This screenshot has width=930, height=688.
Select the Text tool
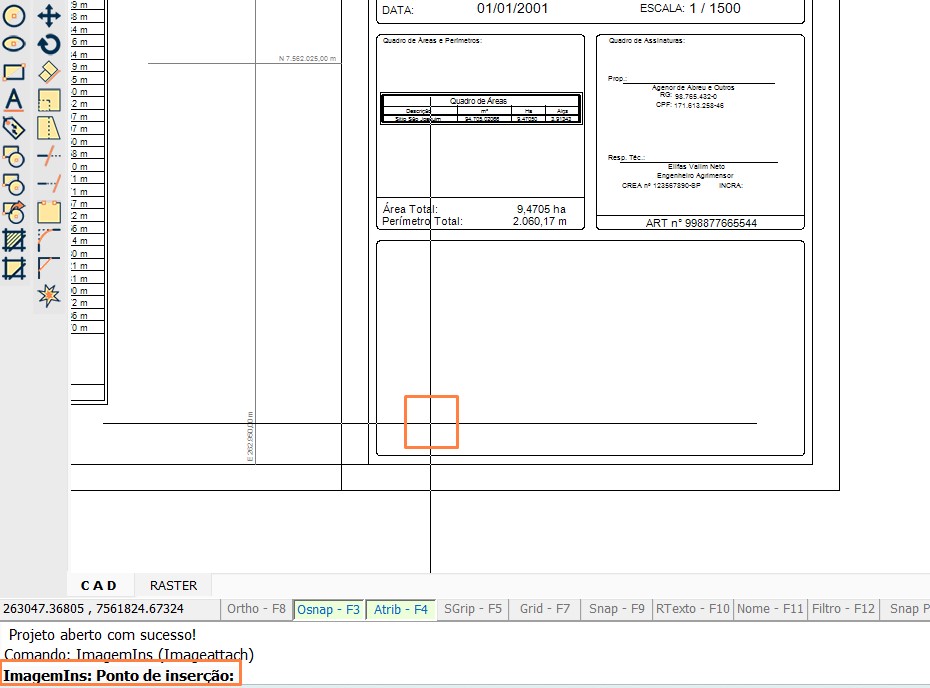coord(12,100)
